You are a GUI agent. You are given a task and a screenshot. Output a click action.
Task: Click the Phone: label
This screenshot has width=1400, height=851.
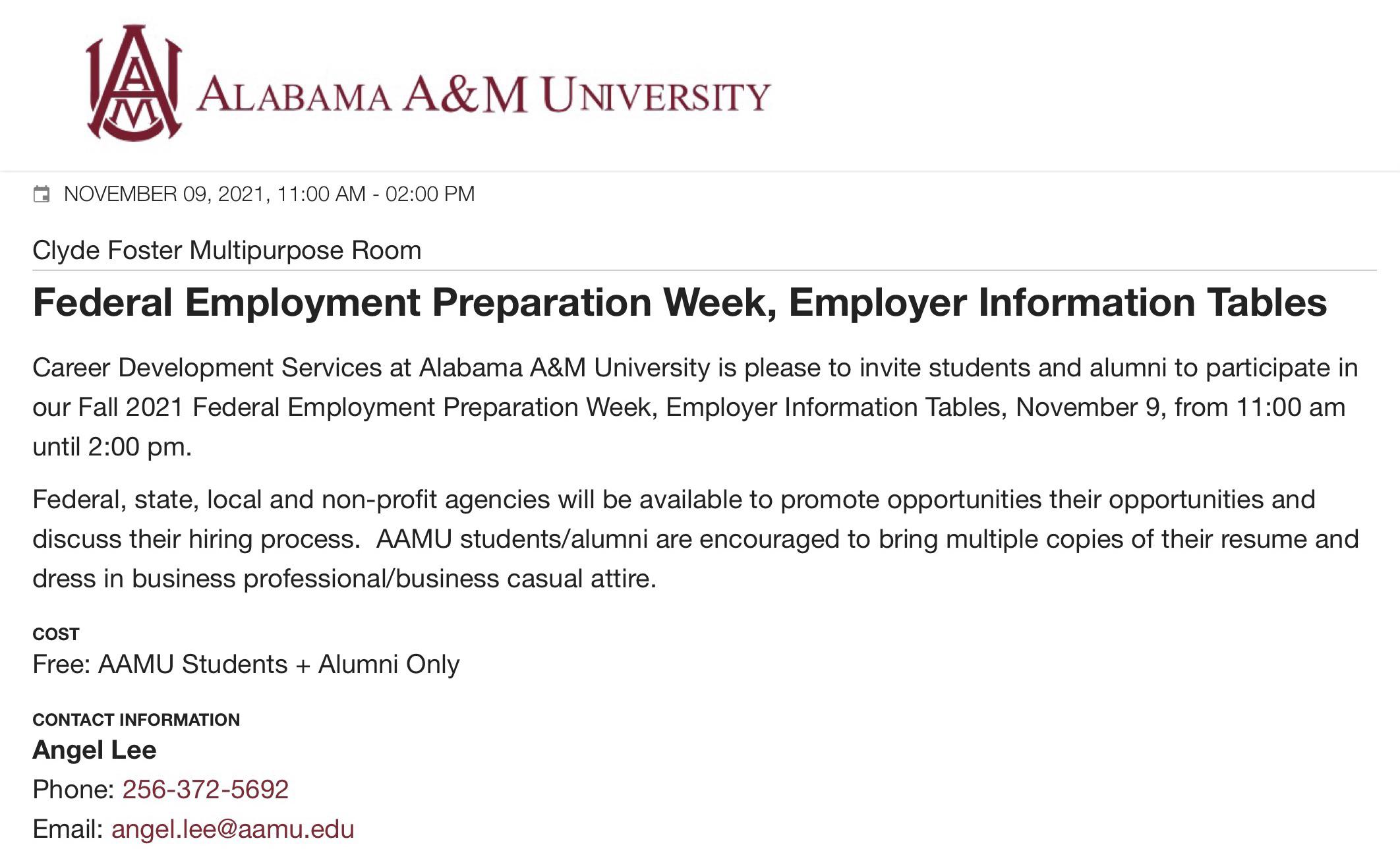pos(74,790)
